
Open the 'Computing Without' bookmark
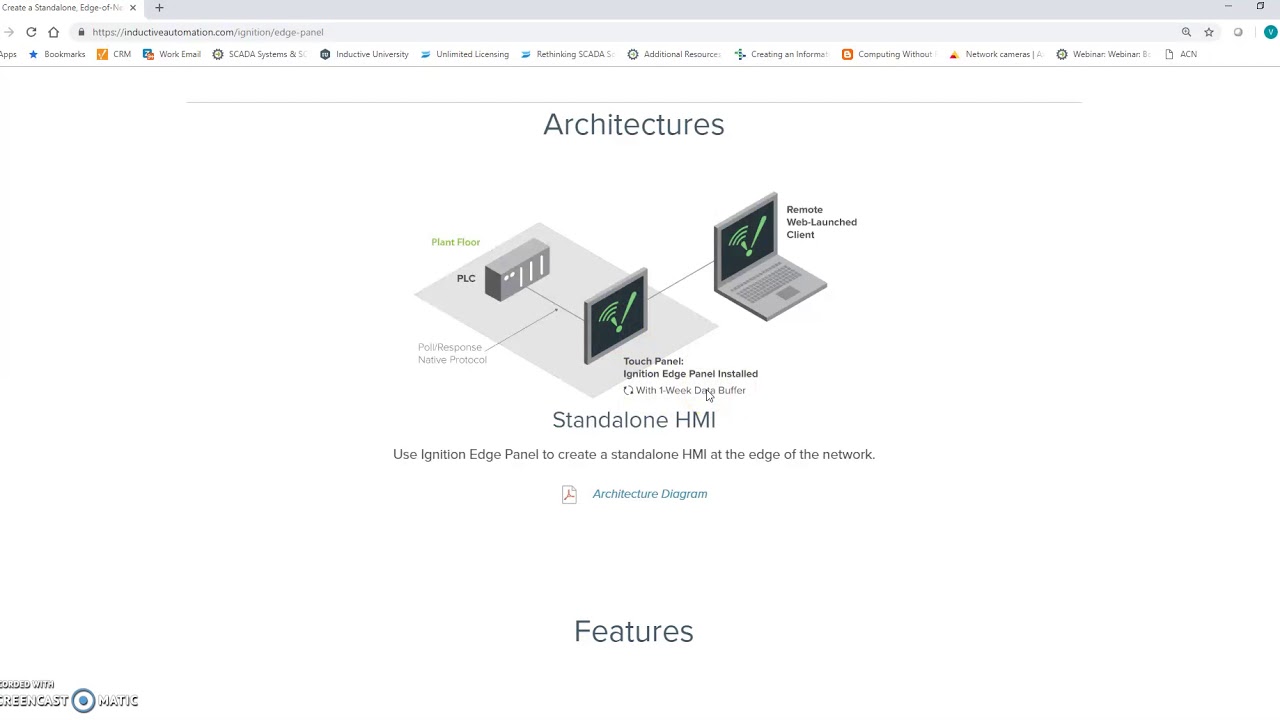(887, 54)
